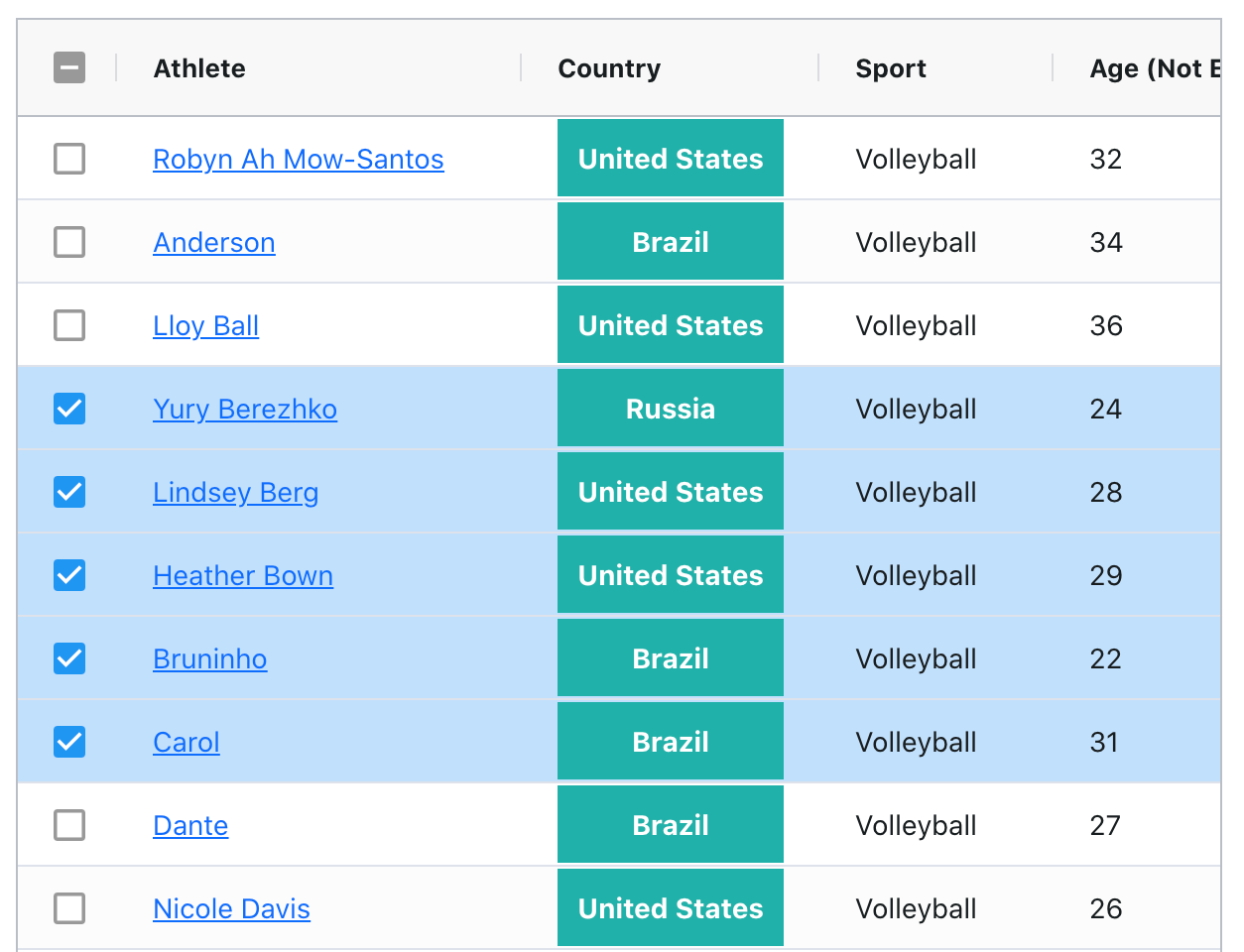
Task: Uncheck the Yury Berezhko row checkbox
Action: coord(69,409)
